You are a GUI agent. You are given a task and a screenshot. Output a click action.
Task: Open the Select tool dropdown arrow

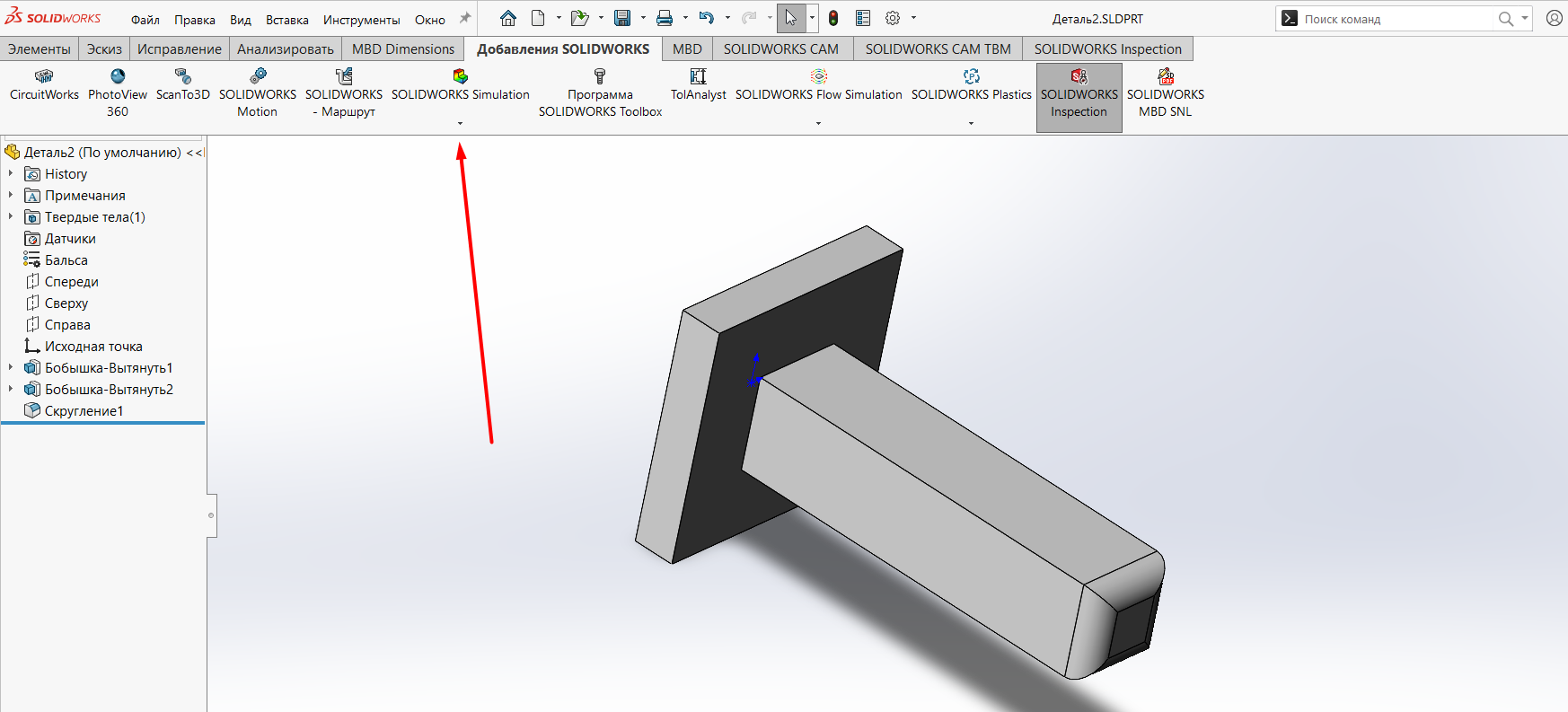812,18
